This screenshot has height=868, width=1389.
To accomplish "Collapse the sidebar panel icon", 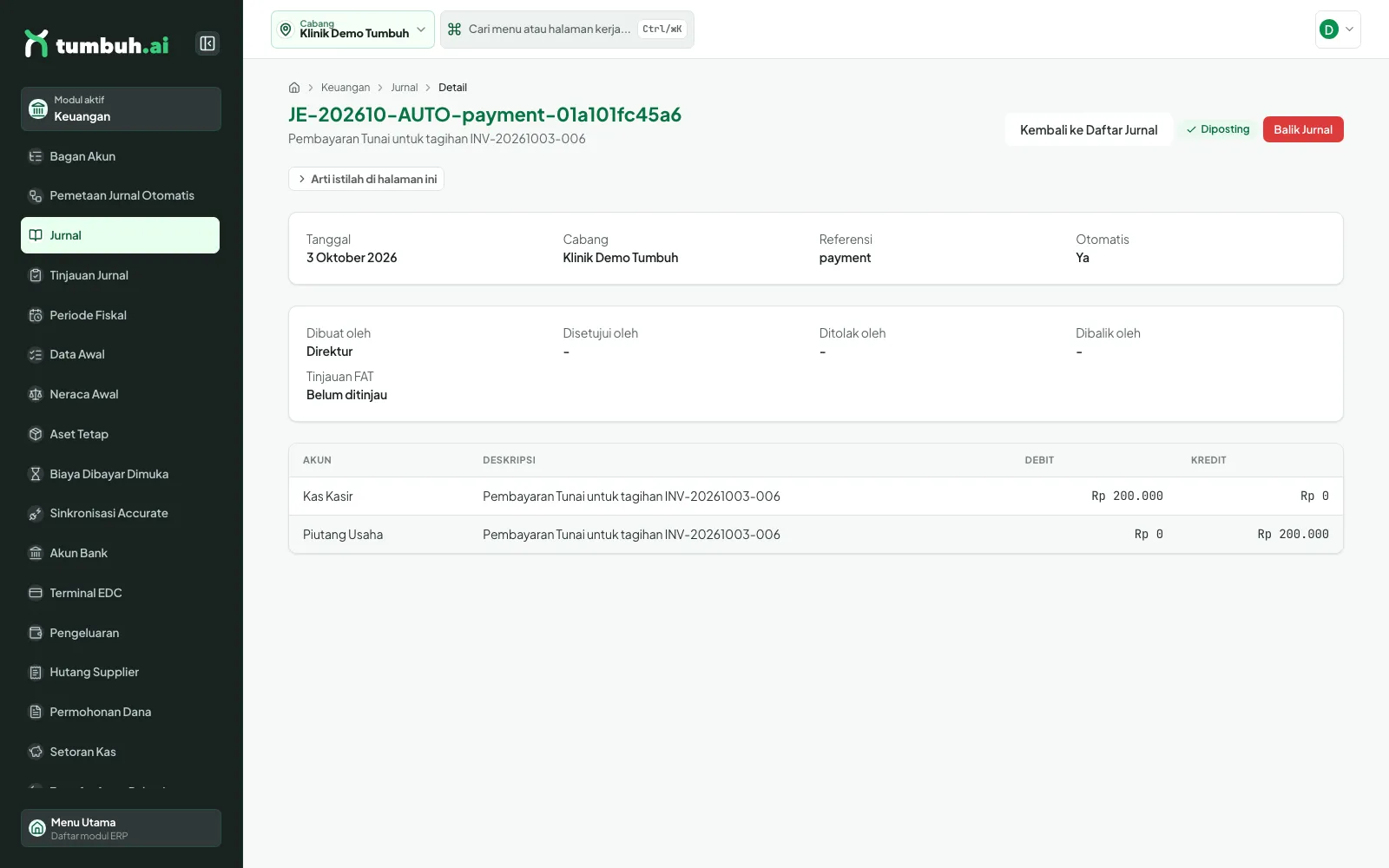I will (x=207, y=43).
